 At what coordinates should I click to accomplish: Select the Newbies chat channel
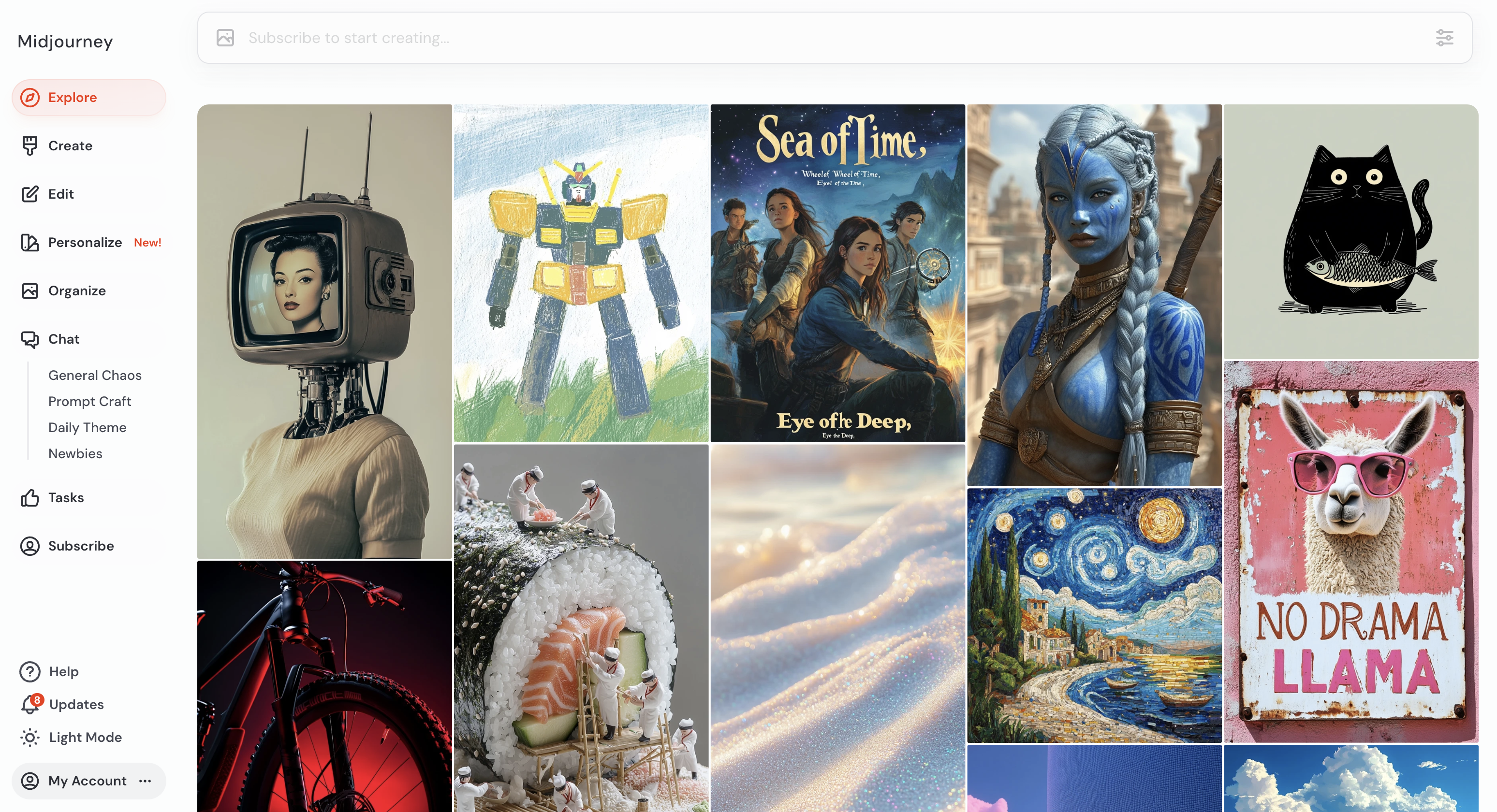74,453
